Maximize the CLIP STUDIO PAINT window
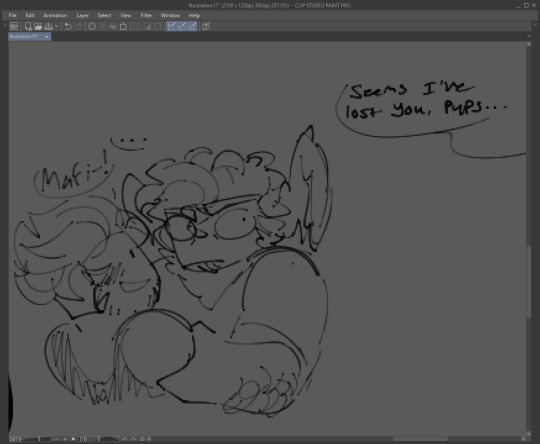Screen dimensions: 540x444 (526, 5)
